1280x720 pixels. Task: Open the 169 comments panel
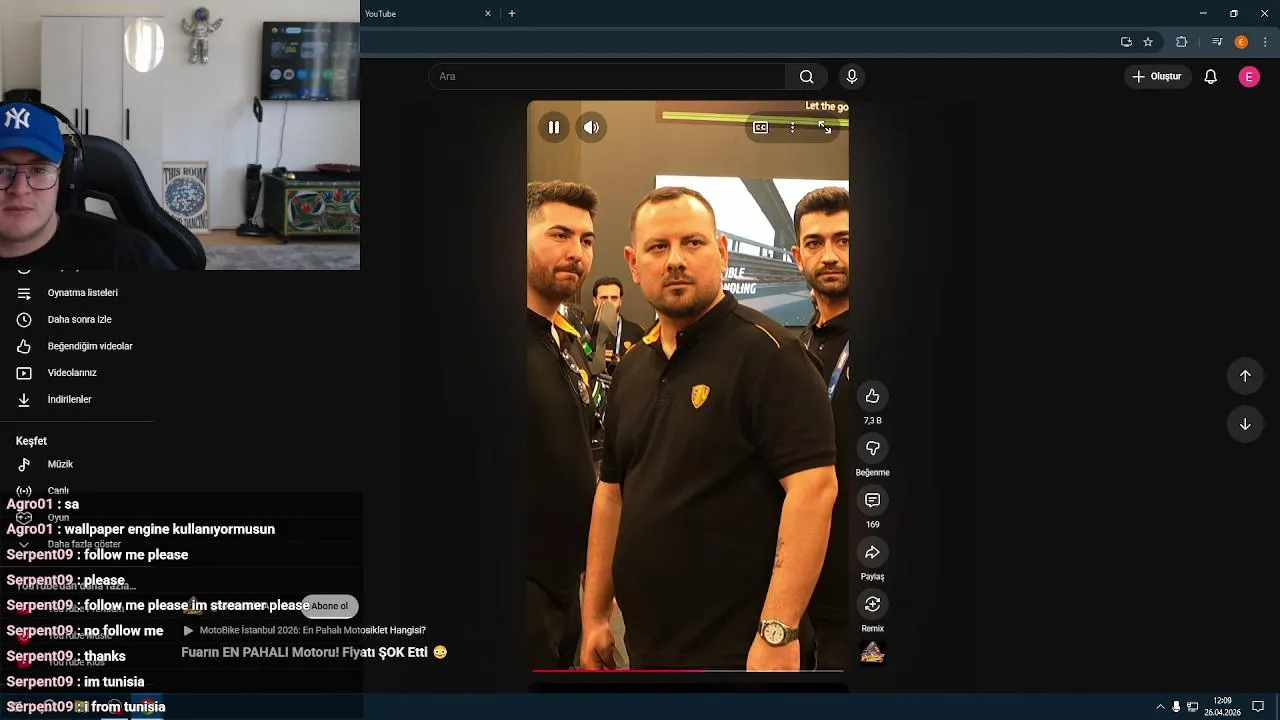[872, 500]
